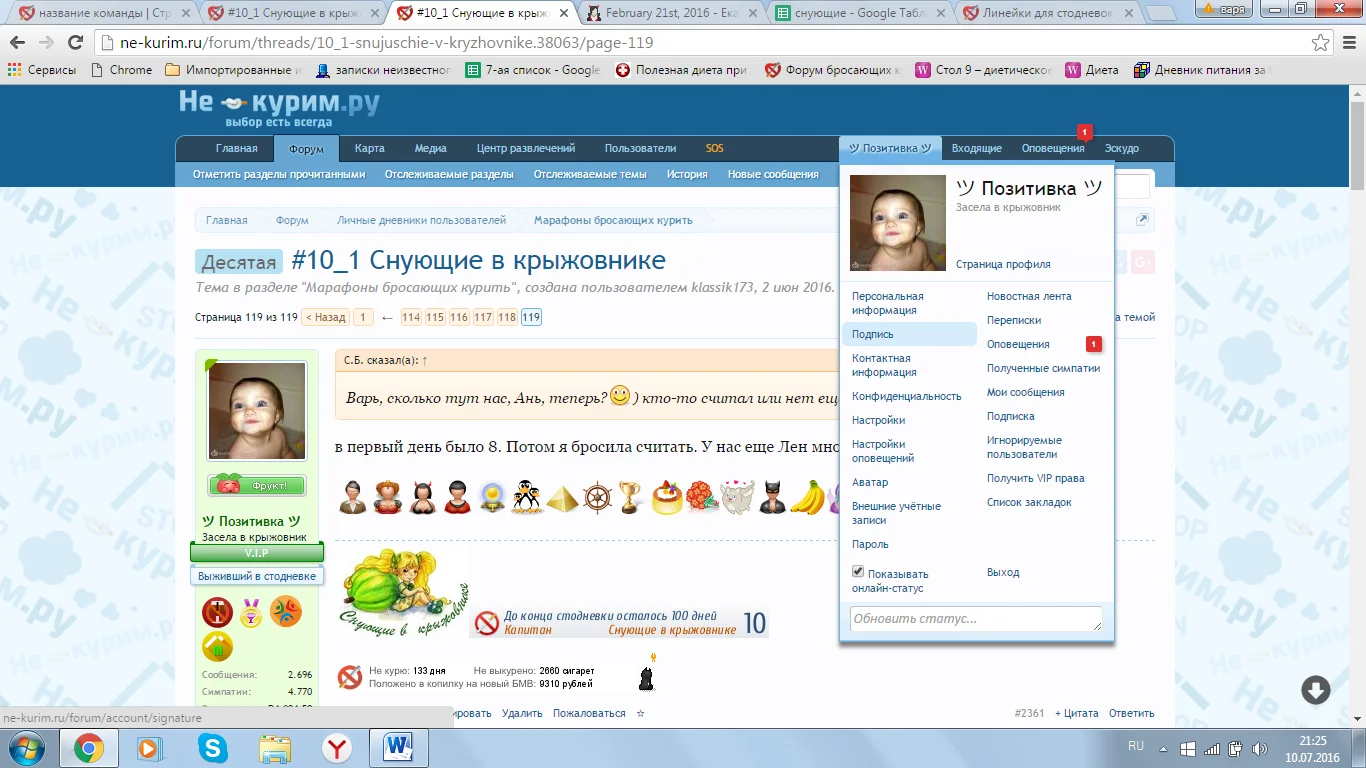Click Выход to log out
The width and height of the screenshot is (1366, 768).
1003,572
